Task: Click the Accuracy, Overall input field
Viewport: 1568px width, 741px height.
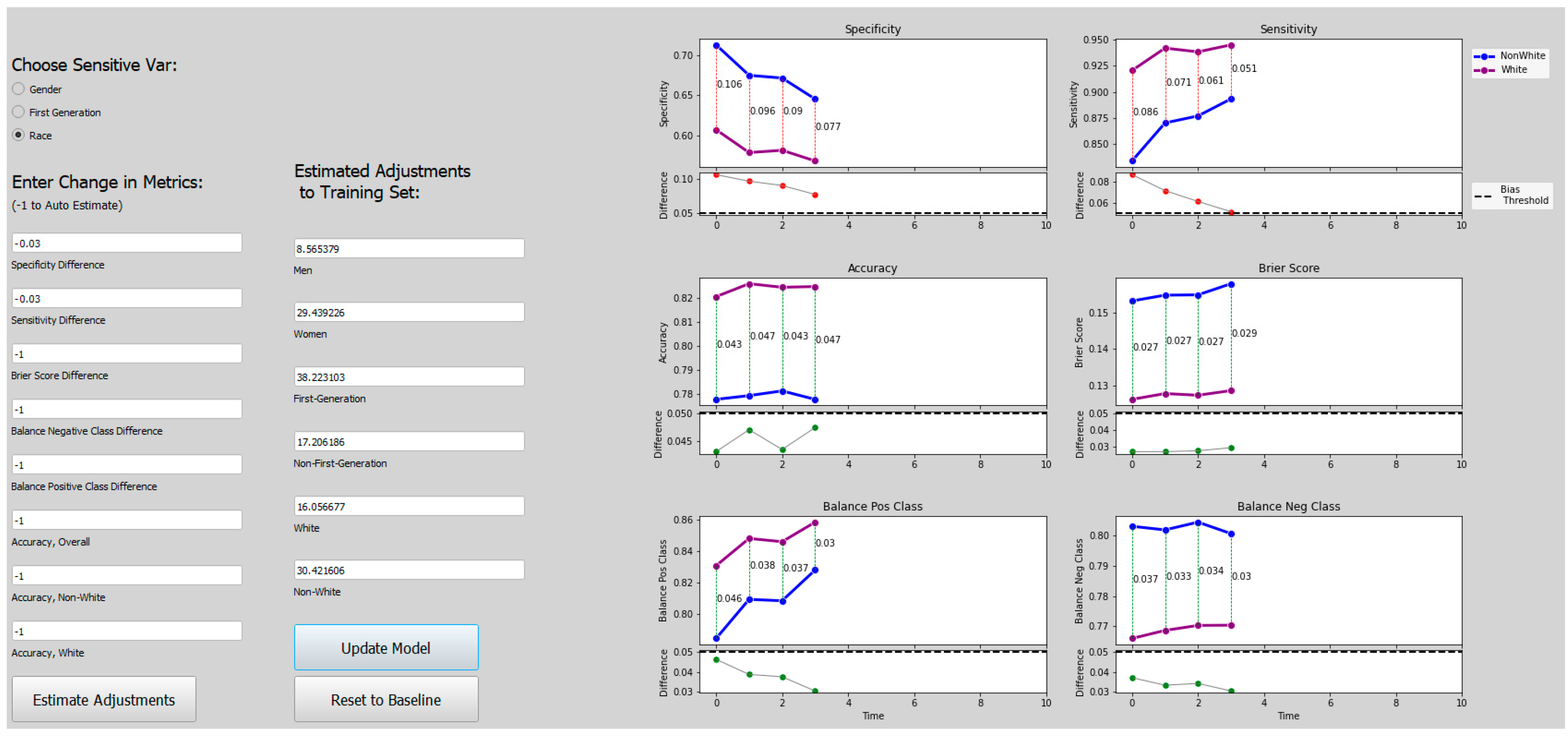Action: [x=126, y=520]
